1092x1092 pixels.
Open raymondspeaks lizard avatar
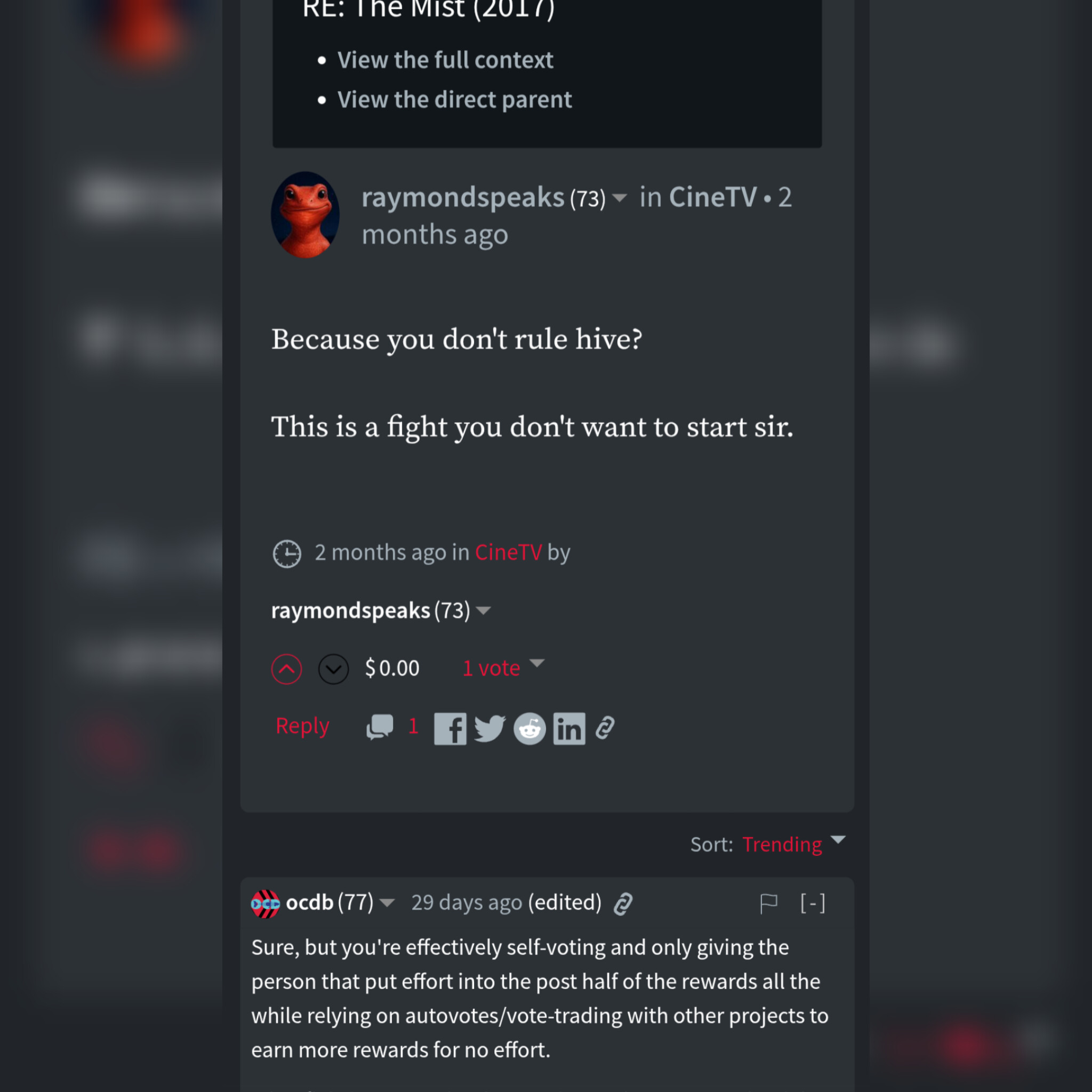coord(305,215)
